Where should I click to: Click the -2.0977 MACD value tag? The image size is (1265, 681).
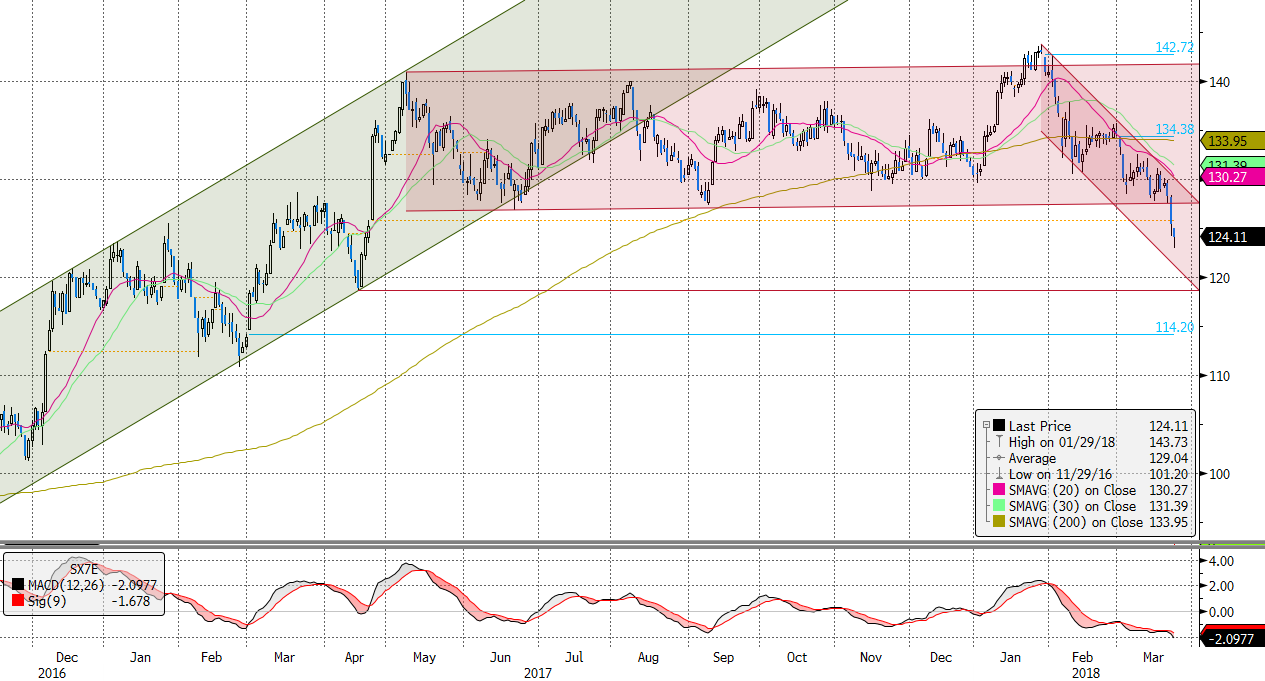coord(1232,638)
